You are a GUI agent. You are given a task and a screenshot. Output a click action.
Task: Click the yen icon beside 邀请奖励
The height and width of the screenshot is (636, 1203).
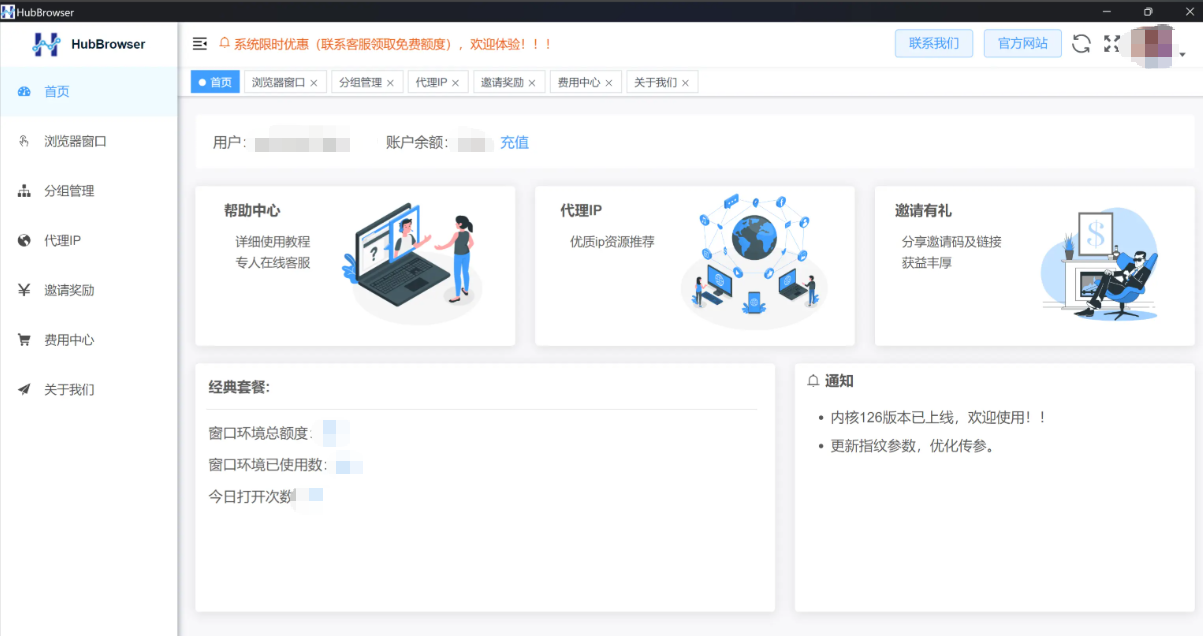click(24, 290)
